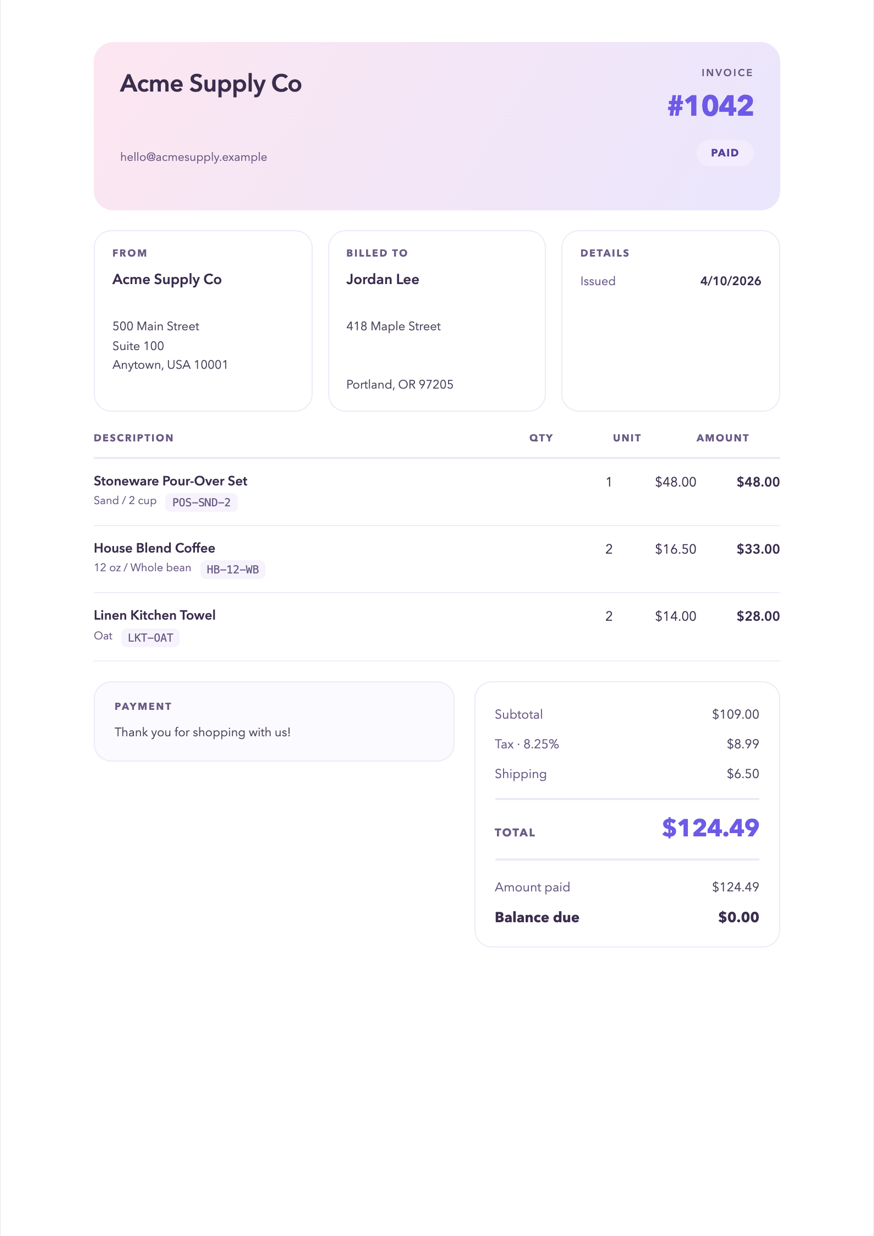The width and height of the screenshot is (874, 1236).
Task: Click the DESCRIPTION column header
Action: point(134,438)
